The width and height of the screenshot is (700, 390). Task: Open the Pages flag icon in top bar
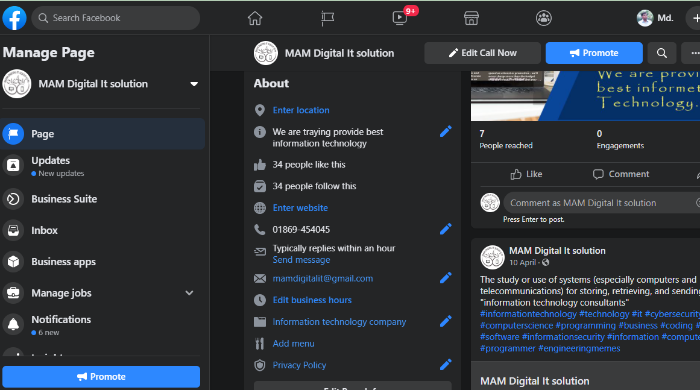coord(327,18)
